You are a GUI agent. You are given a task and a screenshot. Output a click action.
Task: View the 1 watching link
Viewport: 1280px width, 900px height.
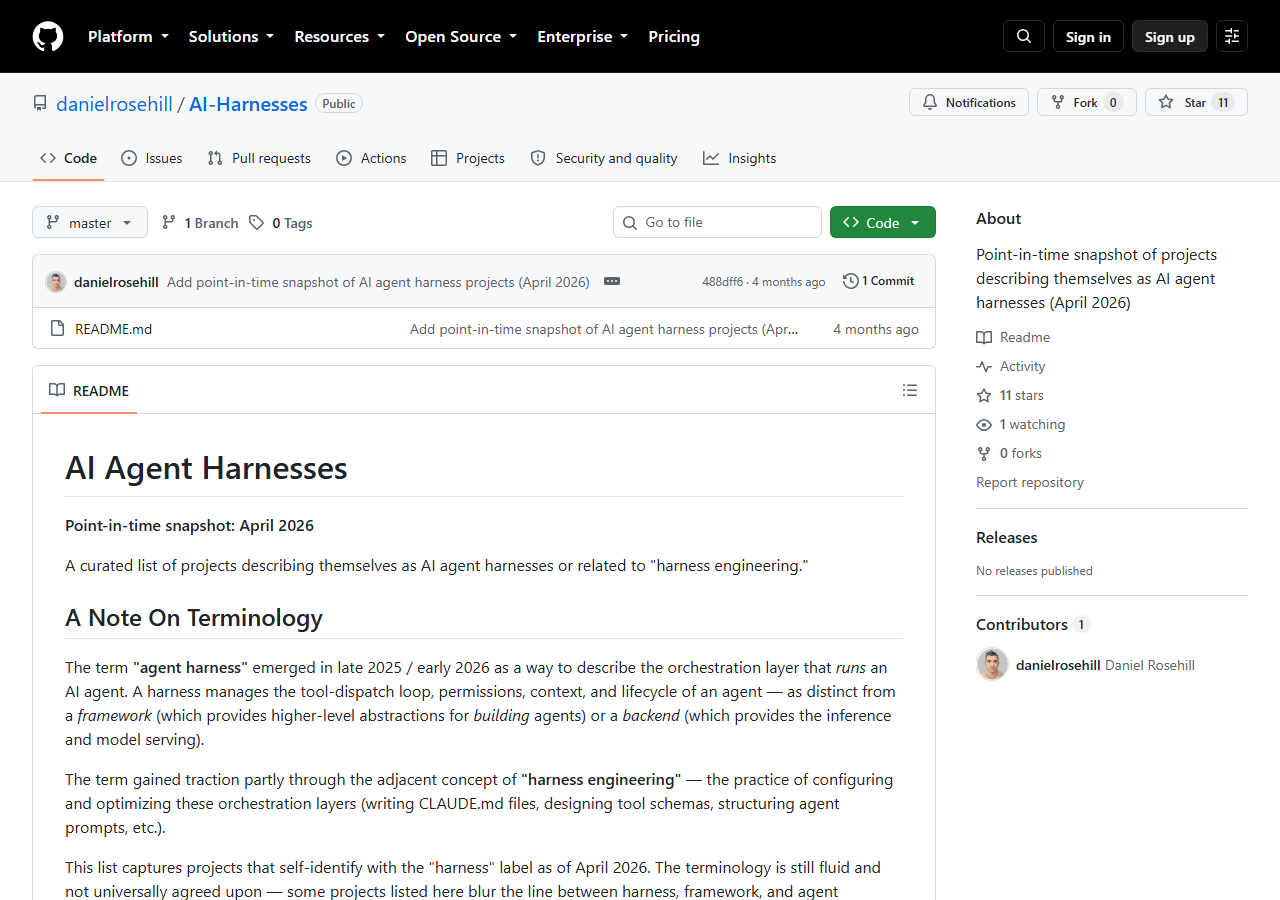coord(1021,424)
